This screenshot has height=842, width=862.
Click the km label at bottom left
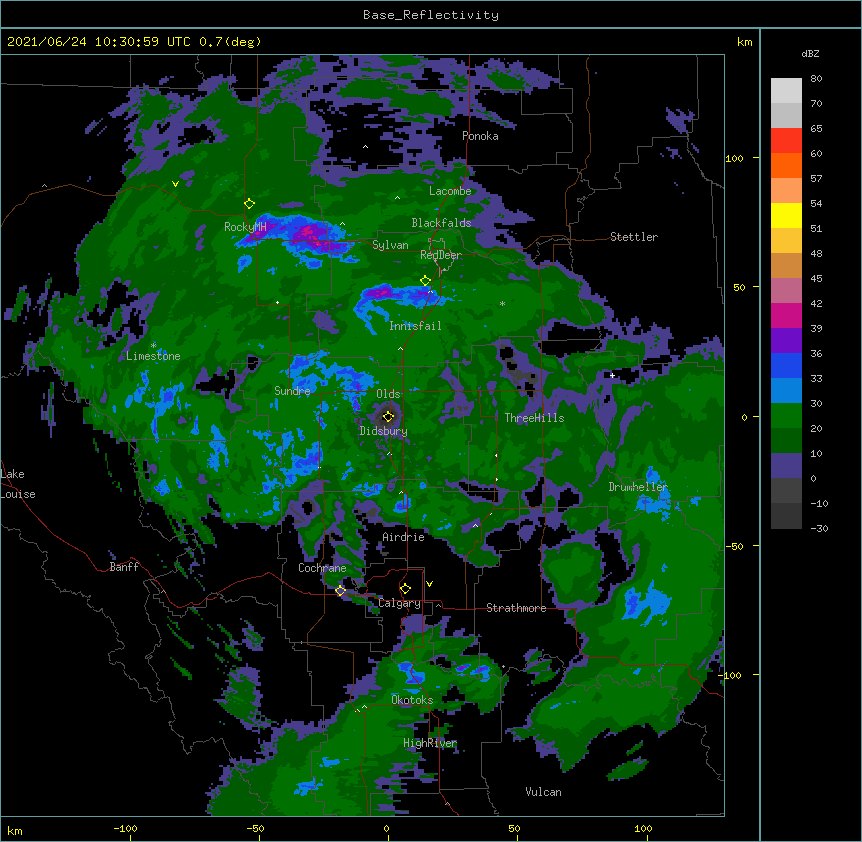coord(15,830)
